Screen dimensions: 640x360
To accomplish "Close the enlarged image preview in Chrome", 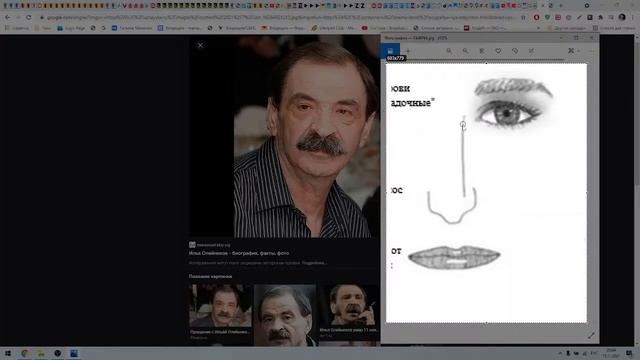I will point(200,45).
